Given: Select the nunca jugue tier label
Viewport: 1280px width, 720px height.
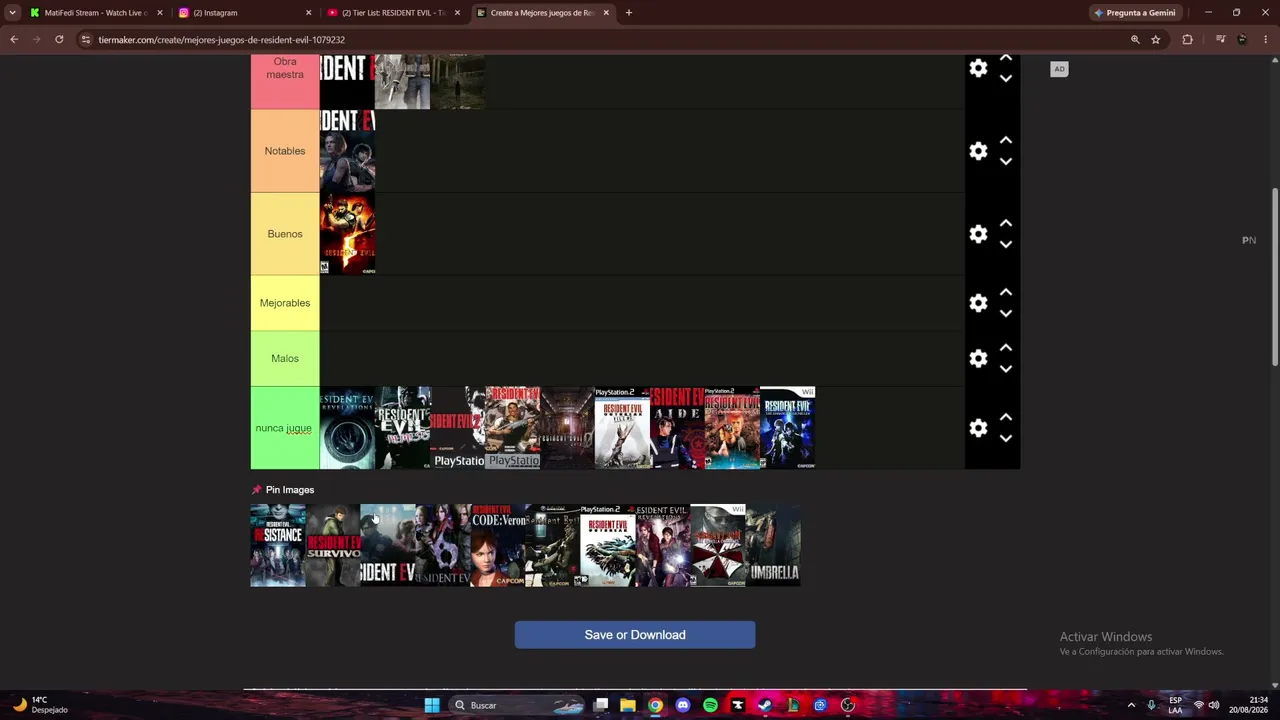Looking at the screenshot, I should pos(285,428).
